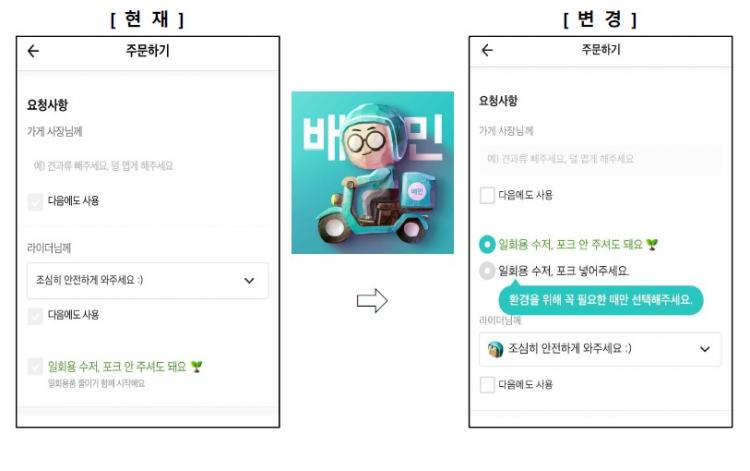750x471 pixels.
Task: Click right store request input field
Action: (x=600, y=159)
